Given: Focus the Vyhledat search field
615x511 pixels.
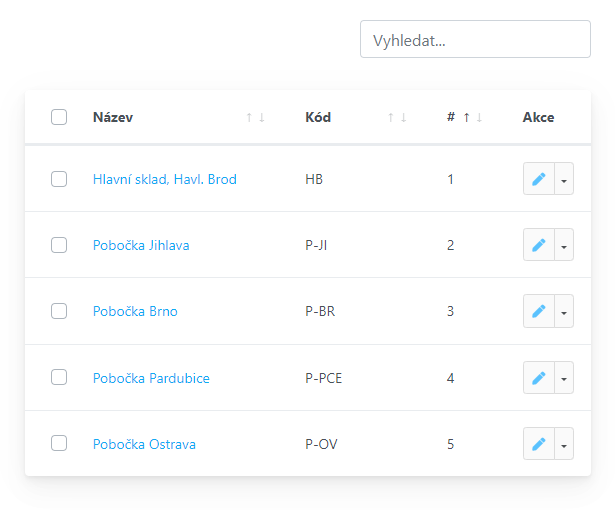Looking at the screenshot, I should [475, 39].
